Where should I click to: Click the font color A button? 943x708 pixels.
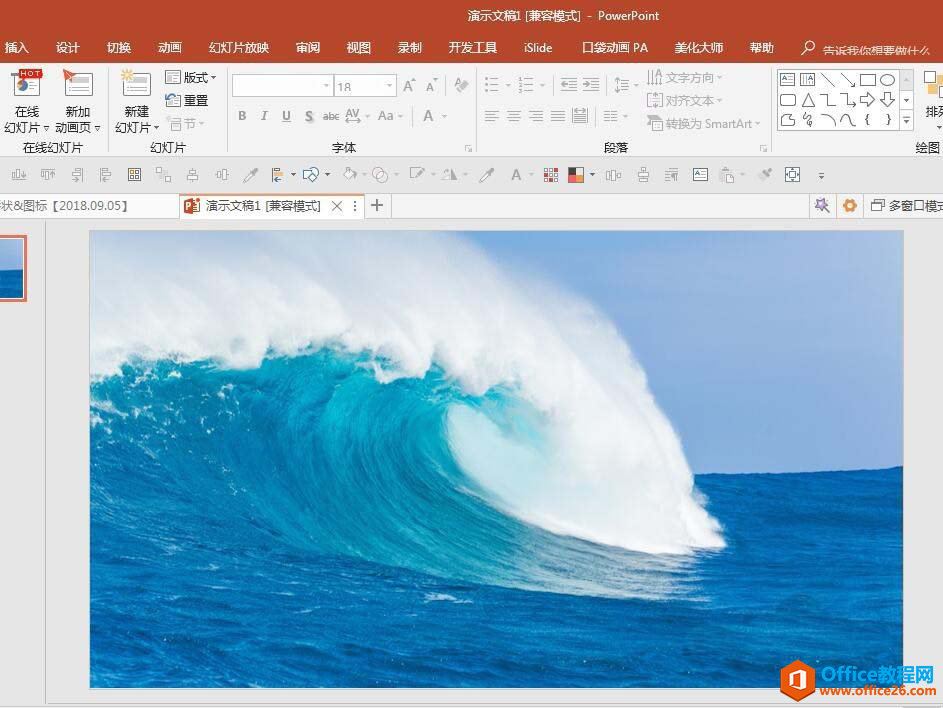[x=428, y=115]
